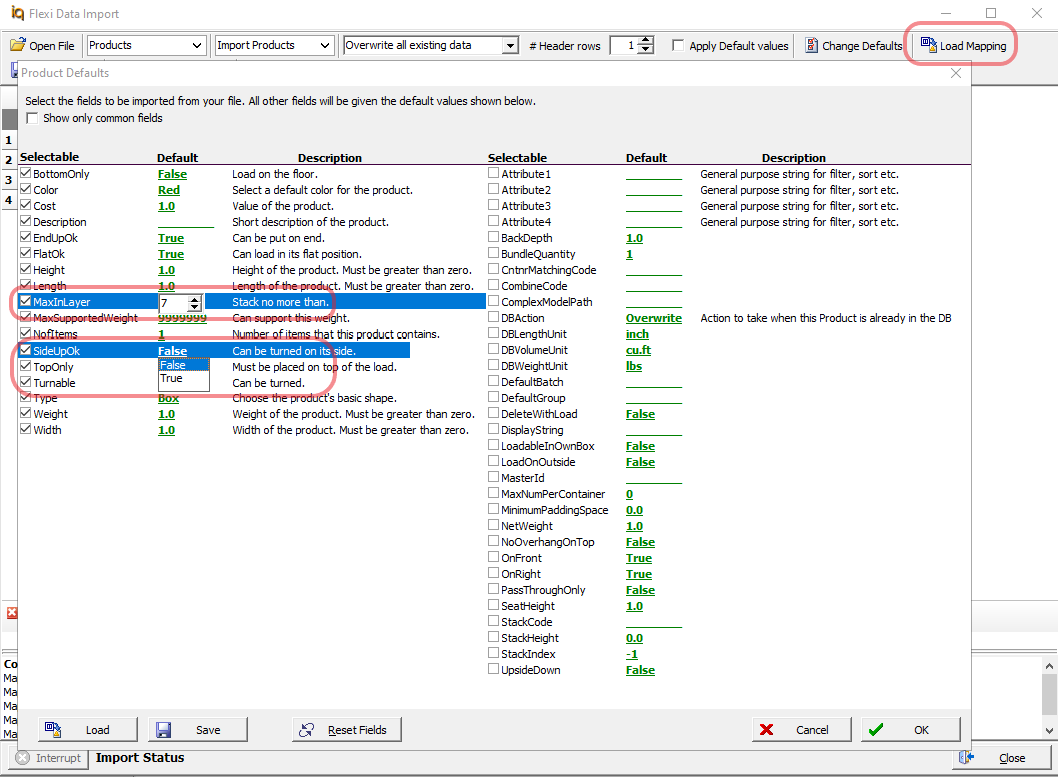Screen dimensions: 1058x777
Task: Click the red X Cancel icon
Action: [x=767, y=729]
